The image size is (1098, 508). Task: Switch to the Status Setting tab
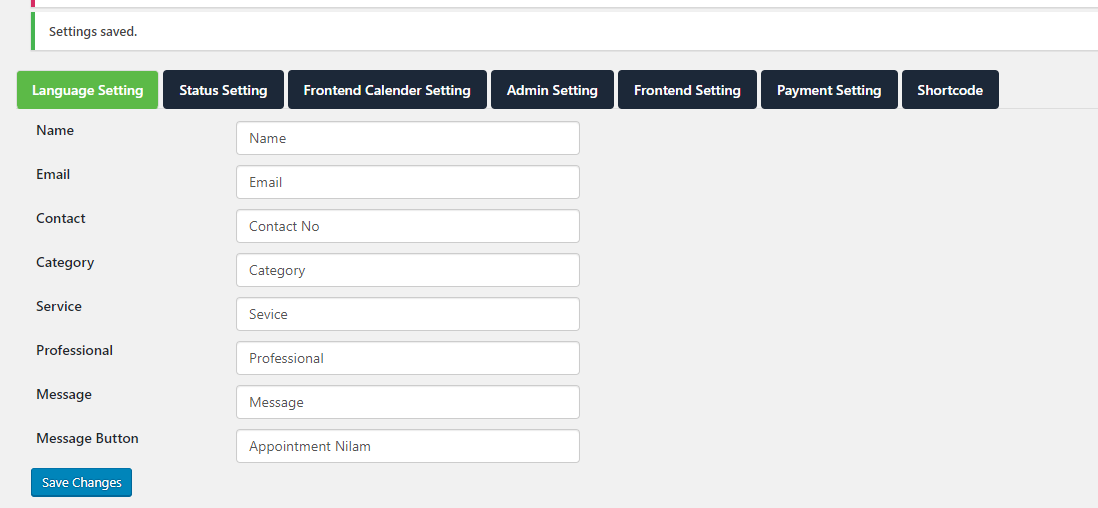pos(223,90)
